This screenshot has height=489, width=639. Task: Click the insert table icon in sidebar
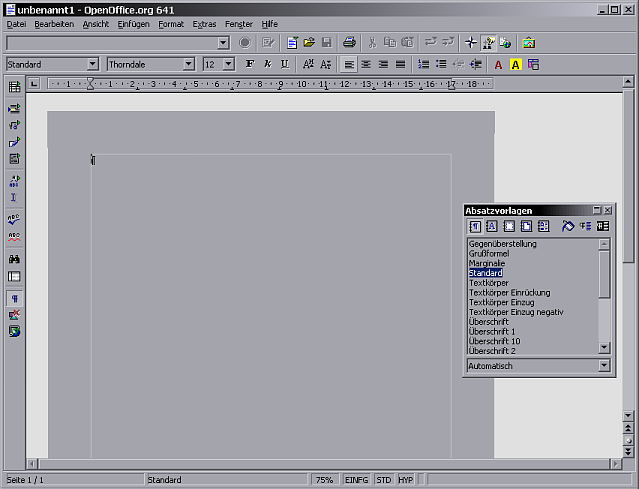tap(14, 88)
